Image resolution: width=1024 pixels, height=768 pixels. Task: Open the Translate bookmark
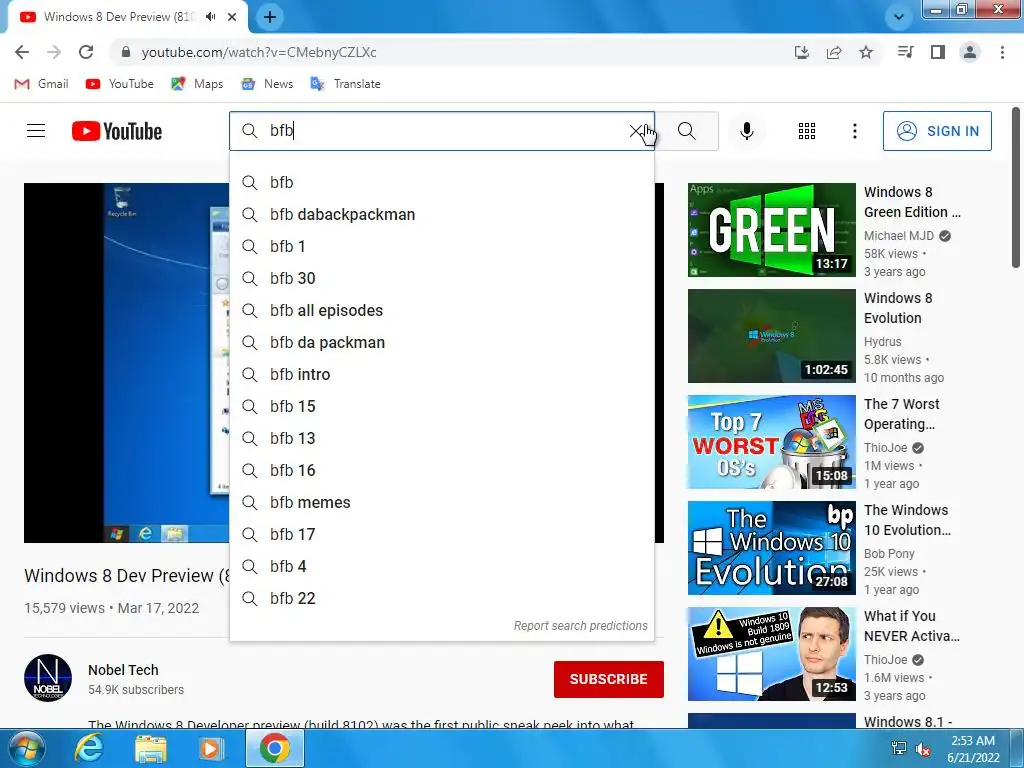click(x=345, y=84)
